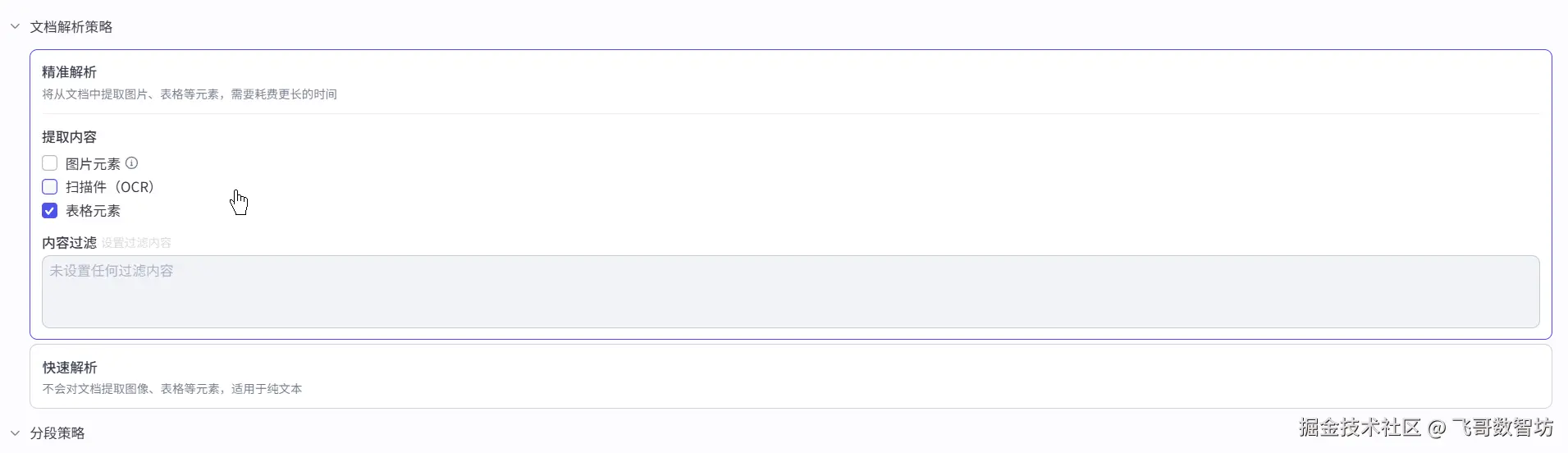Open the 设置过滤内容 link
1568x453 pixels.
136,243
